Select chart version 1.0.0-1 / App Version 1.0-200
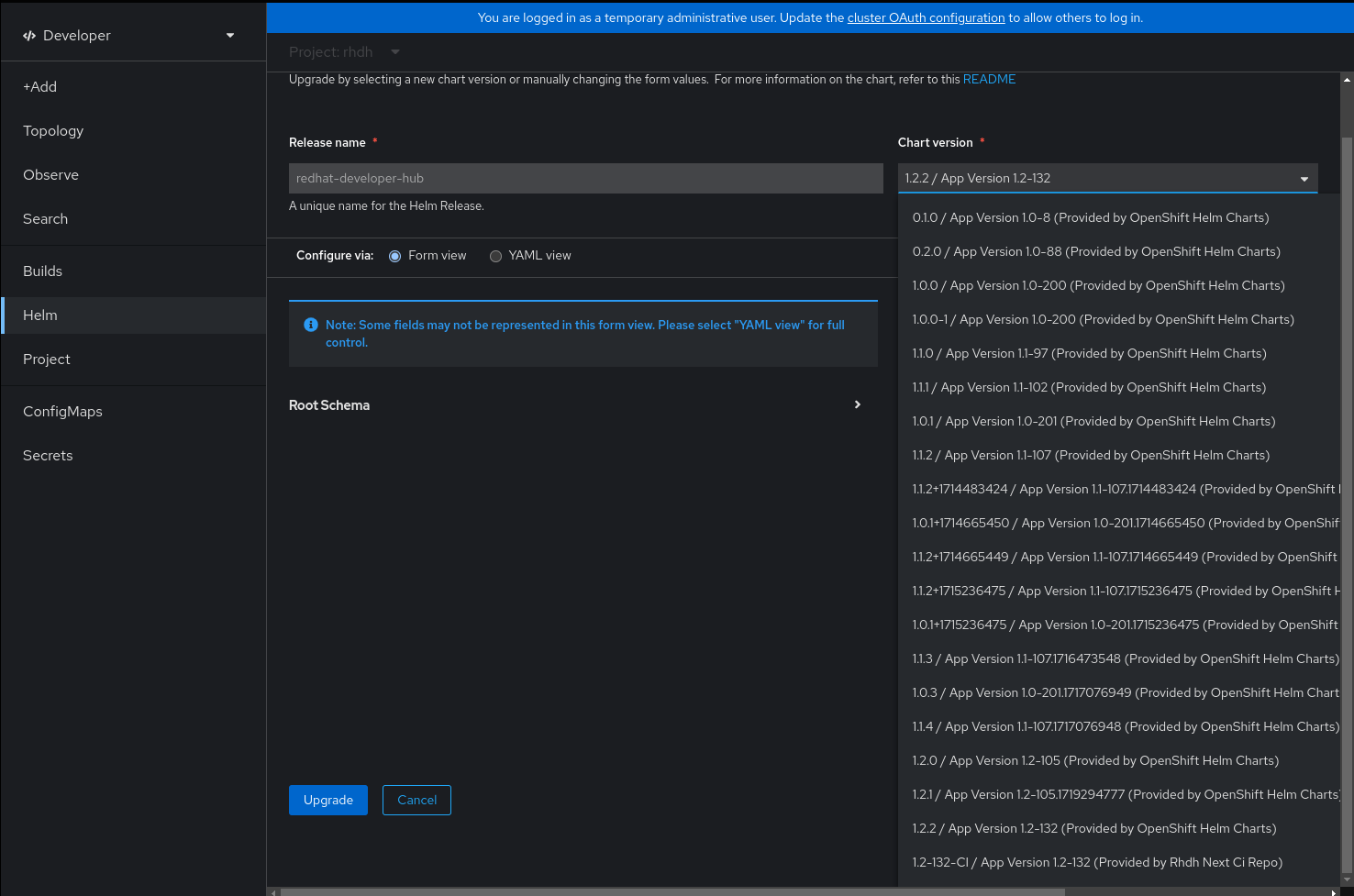 click(x=1118, y=319)
